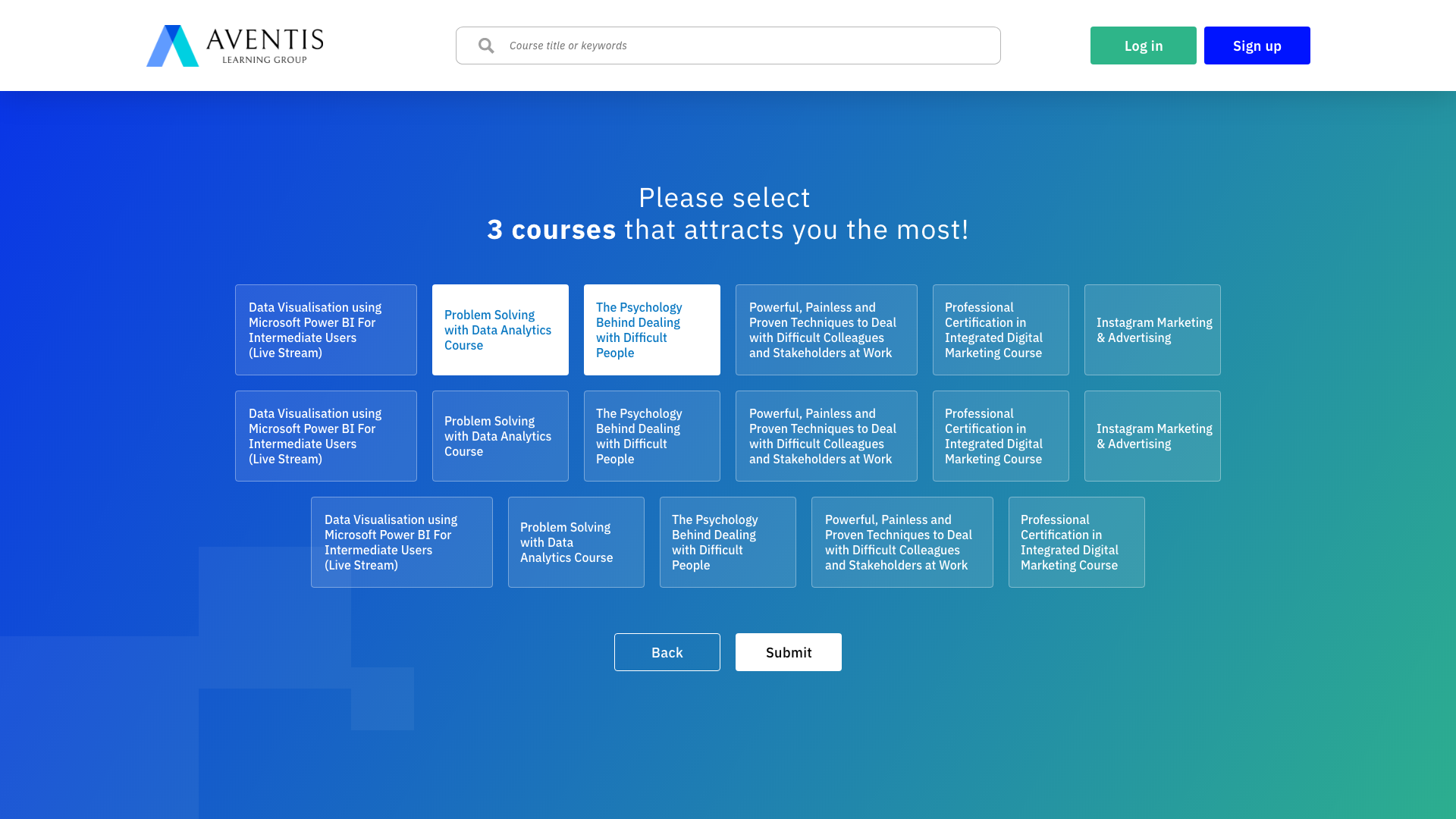Select middle-row unselected Psychology Behind Dealing with Difficult People card
This screenshot has width=1456, height=819.
[x=652, y=436]
